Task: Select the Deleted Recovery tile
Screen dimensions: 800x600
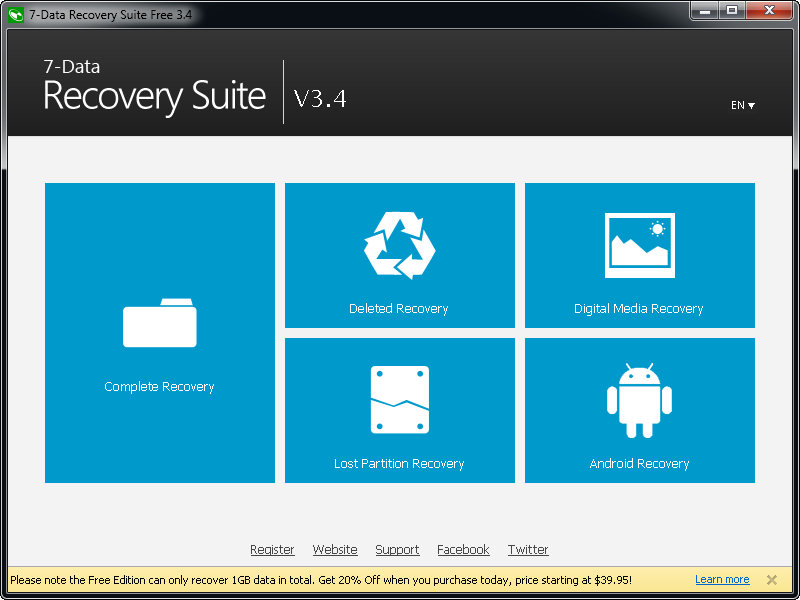Action: click(399, 255)
